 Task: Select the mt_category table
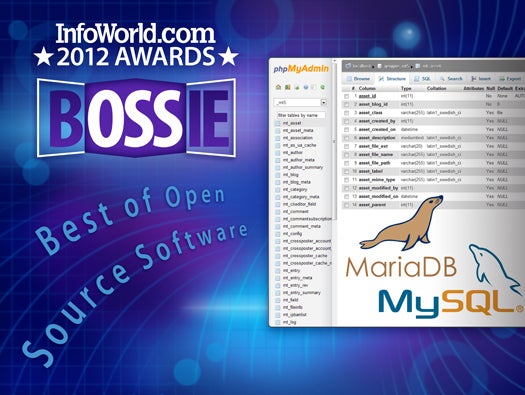coord(295,189)
